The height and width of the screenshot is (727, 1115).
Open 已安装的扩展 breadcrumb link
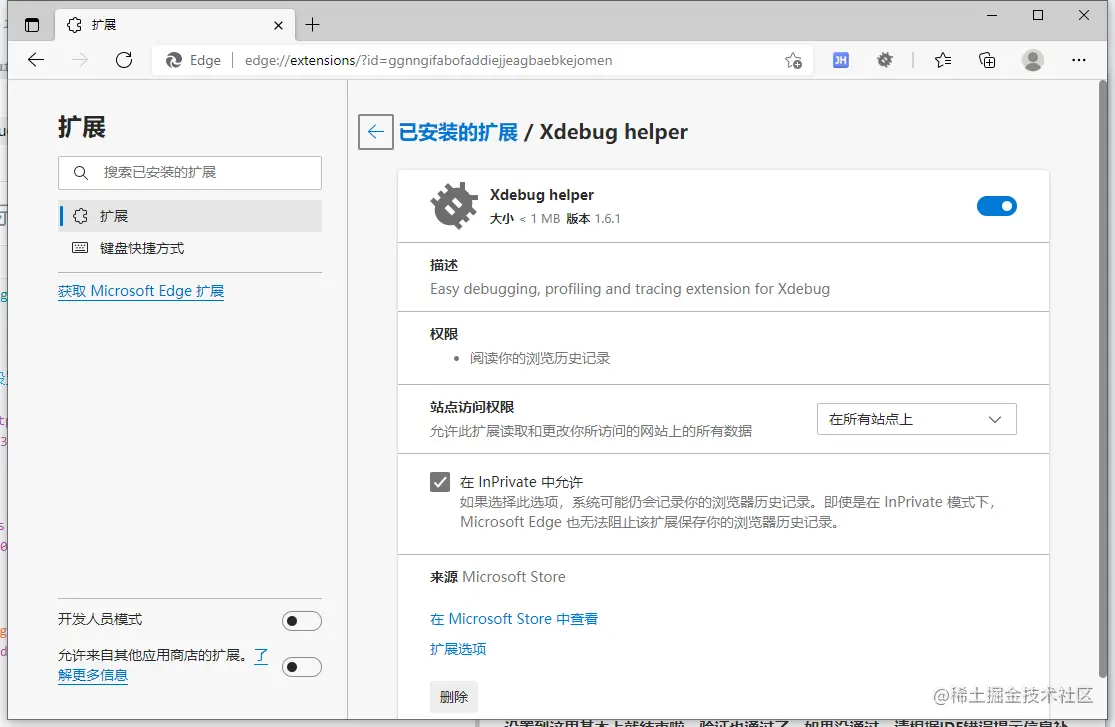pos(458,132)
